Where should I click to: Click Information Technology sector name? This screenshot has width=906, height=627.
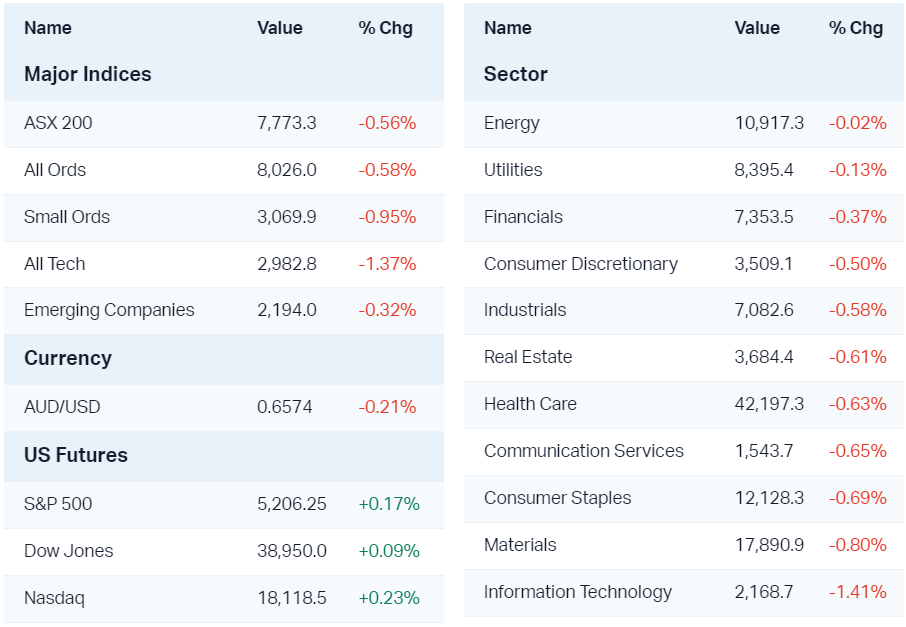click(578, 592)
